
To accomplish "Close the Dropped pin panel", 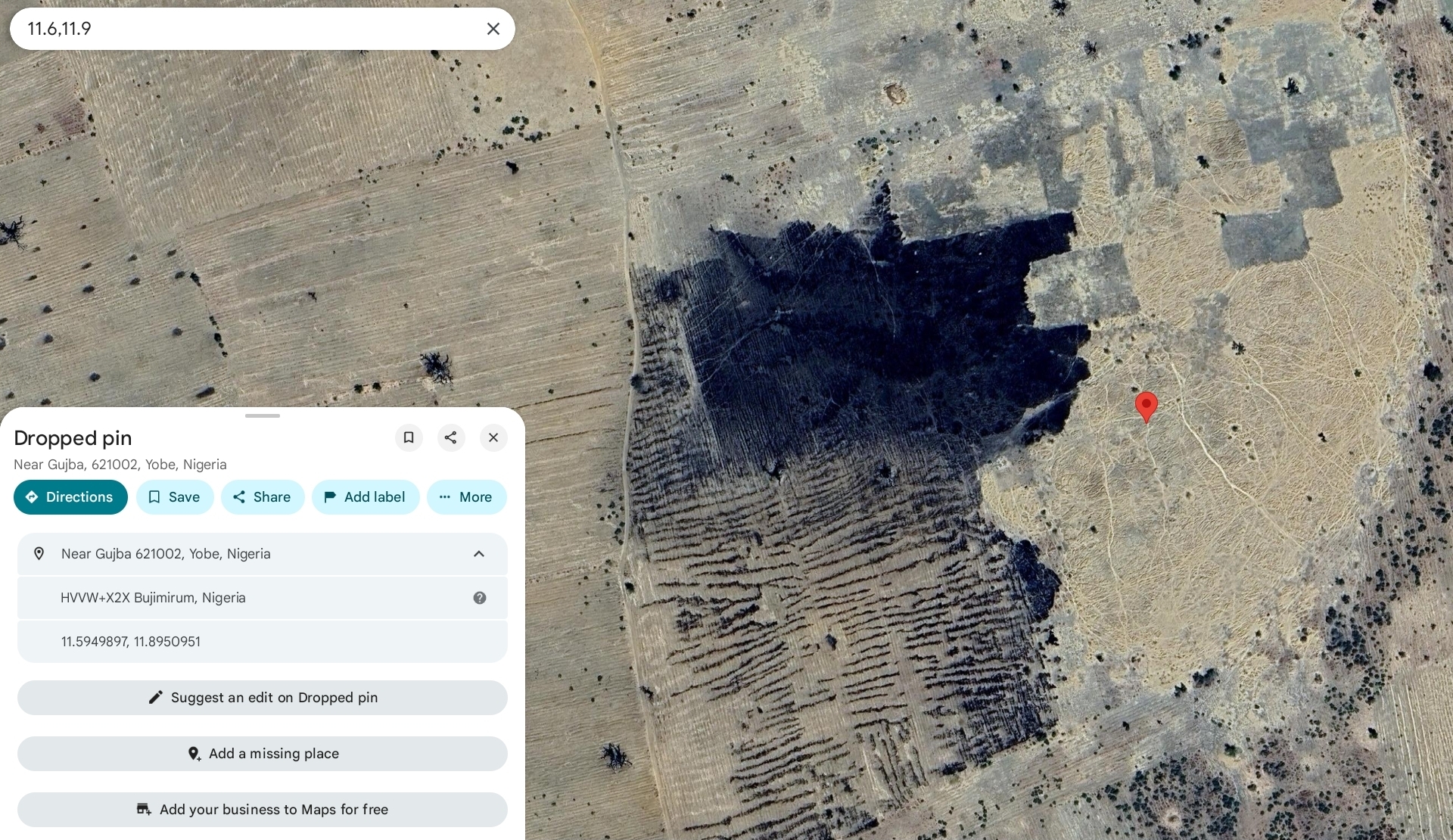I will 493,437.
